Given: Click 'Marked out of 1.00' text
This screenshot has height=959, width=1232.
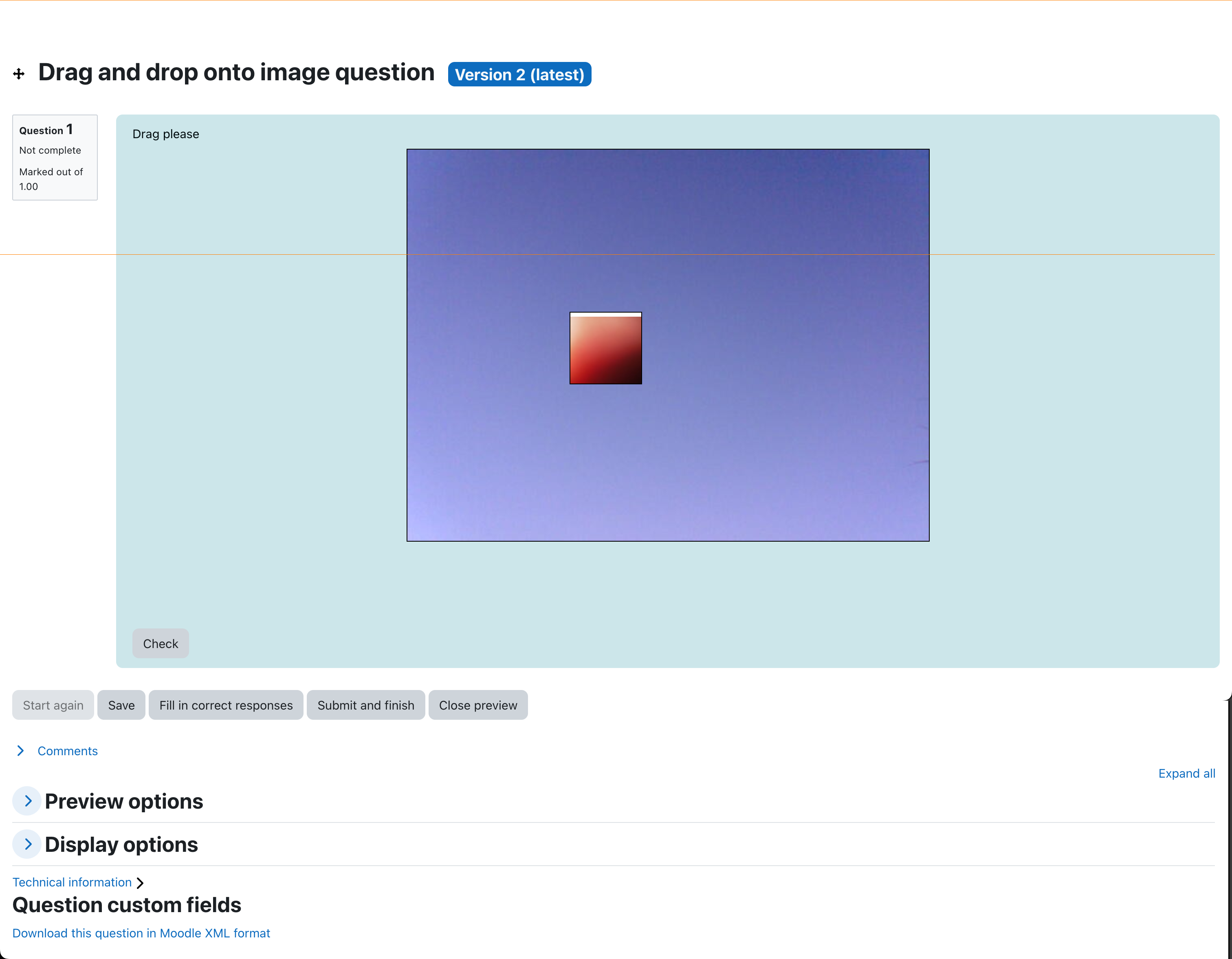Looking at the screenshot, I should point(51,179).
